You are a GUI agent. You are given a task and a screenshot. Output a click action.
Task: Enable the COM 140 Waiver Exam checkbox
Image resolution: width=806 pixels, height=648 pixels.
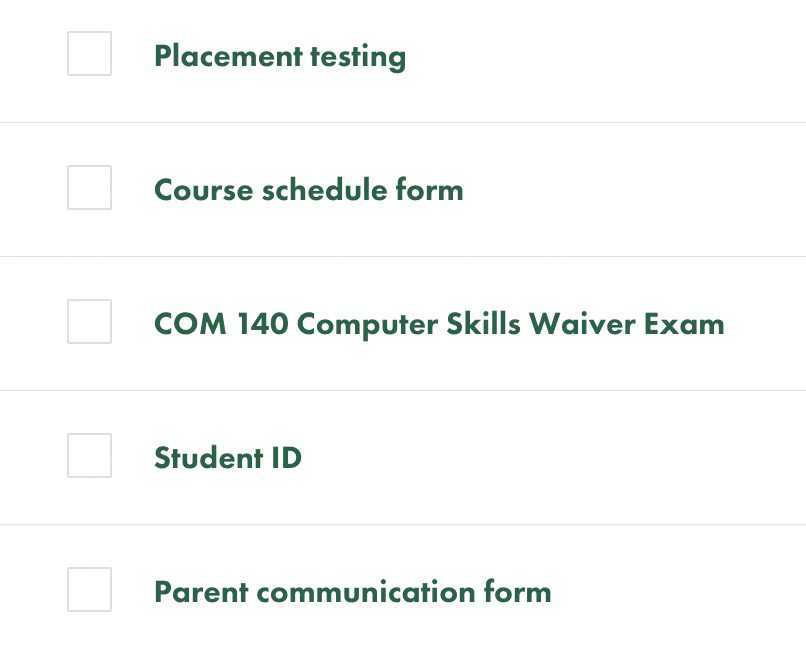tap(89, 322)
